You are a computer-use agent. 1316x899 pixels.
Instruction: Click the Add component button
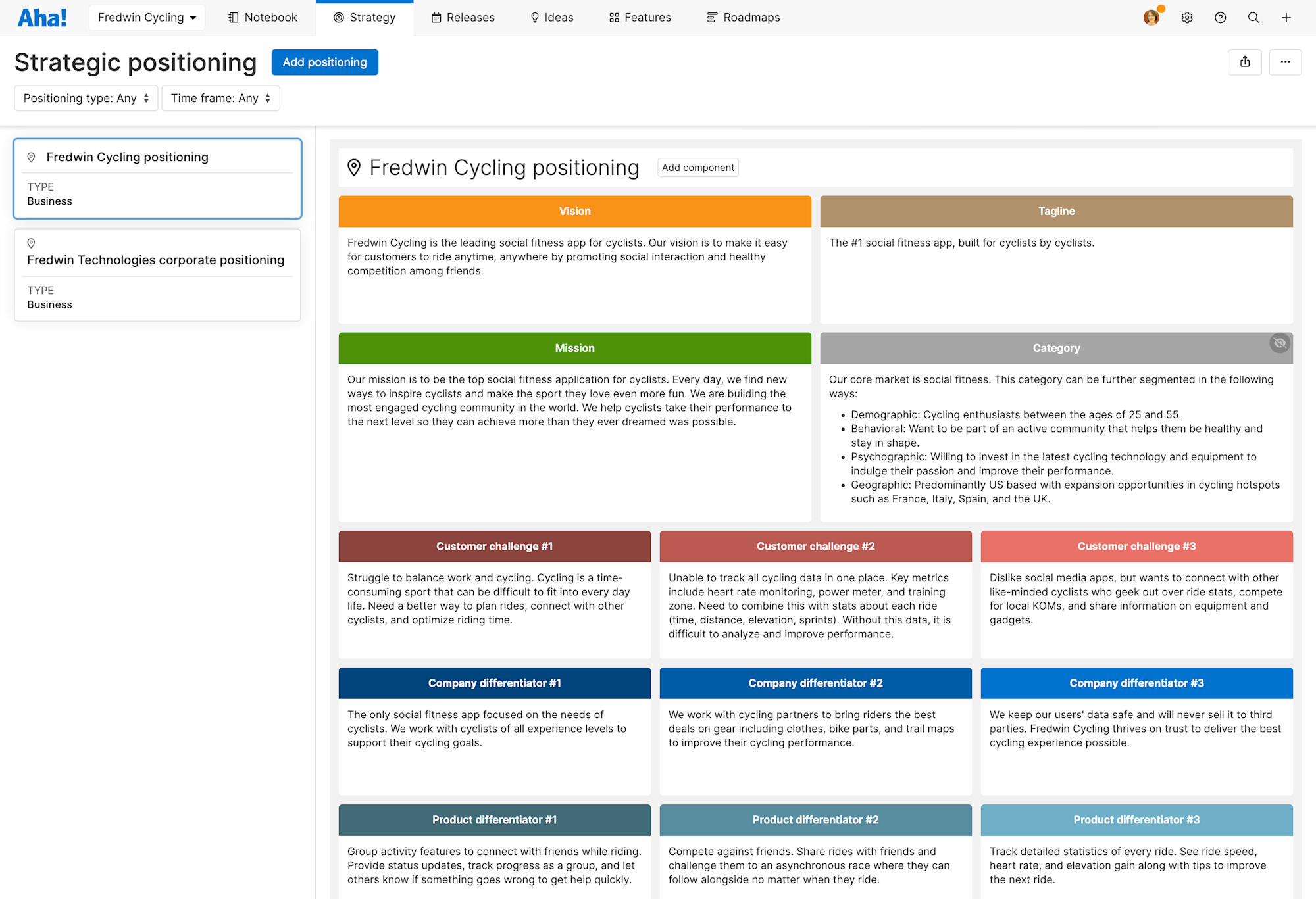pos(697,168)
